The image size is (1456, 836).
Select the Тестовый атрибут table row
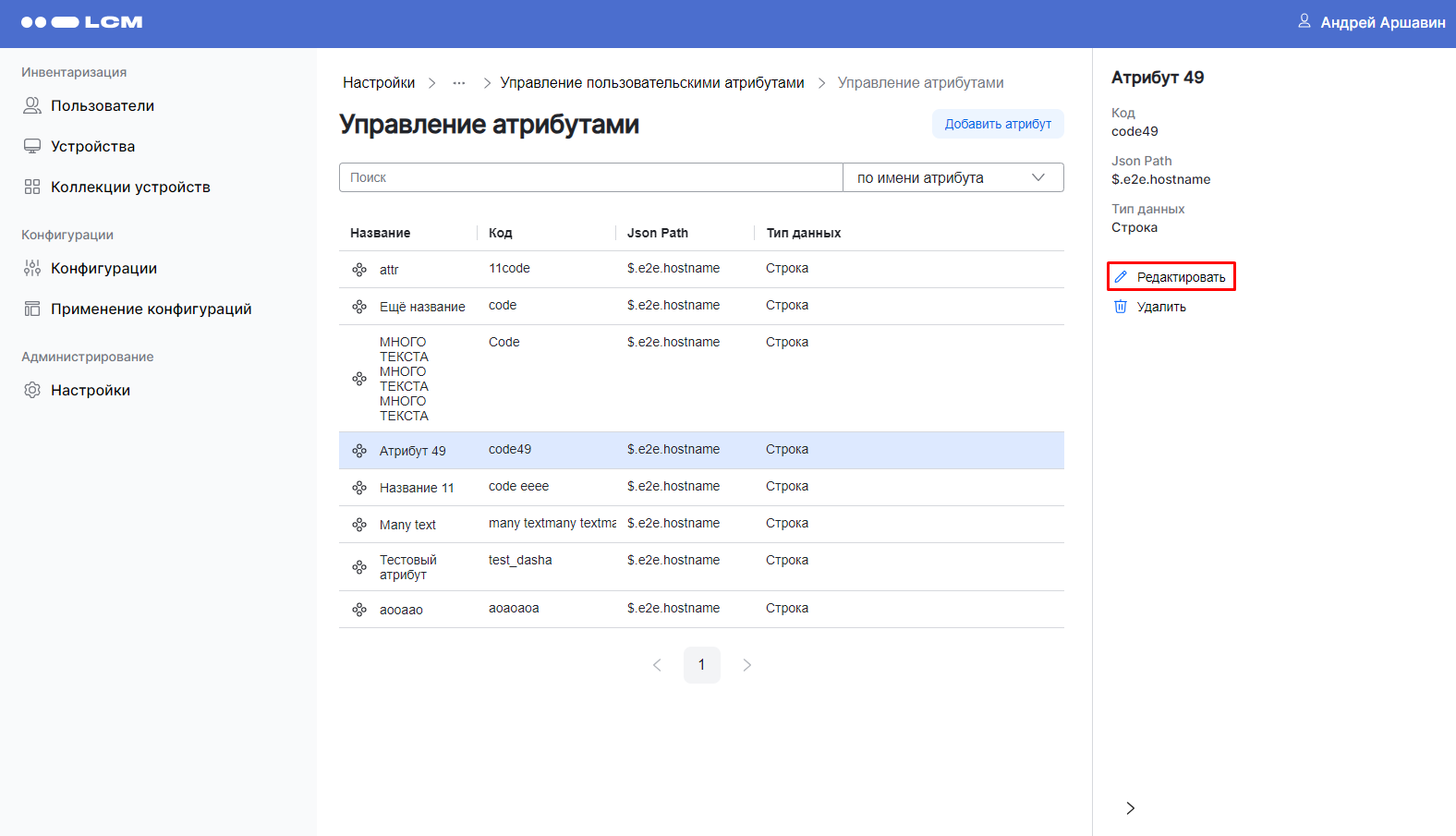click(x=700, y=567)
